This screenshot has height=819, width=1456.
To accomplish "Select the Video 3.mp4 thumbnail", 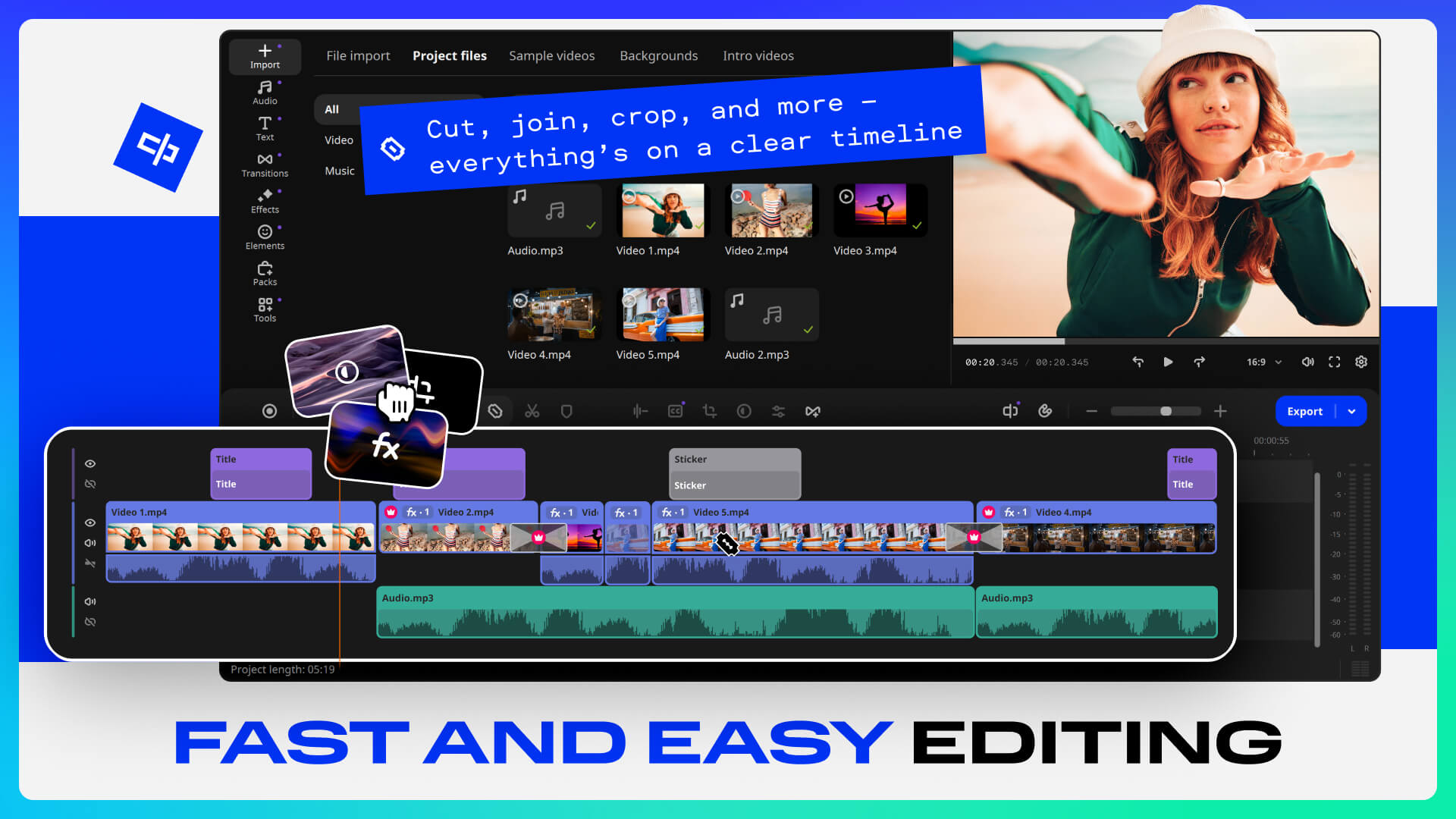I will 880,210.
